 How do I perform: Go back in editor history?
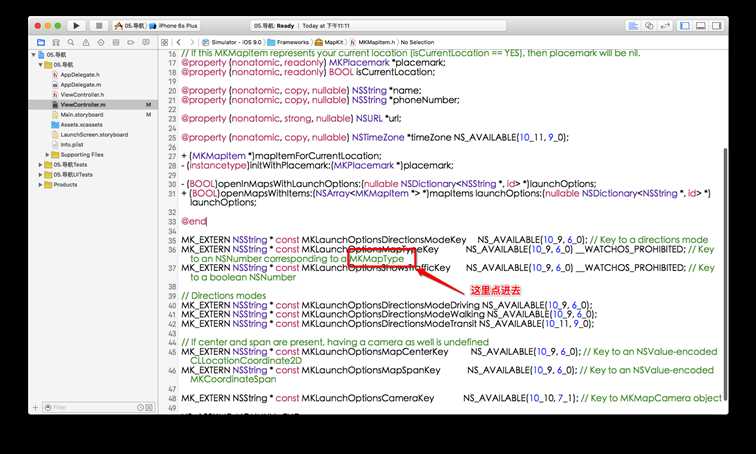coord(179,42)
